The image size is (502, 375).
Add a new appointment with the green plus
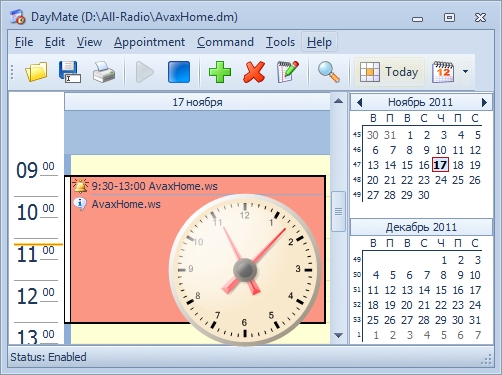220,72
